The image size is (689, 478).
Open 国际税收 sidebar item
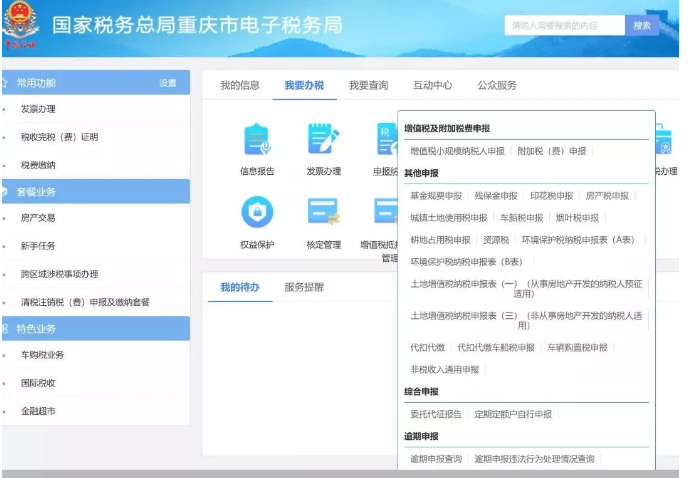click(38, 383)
